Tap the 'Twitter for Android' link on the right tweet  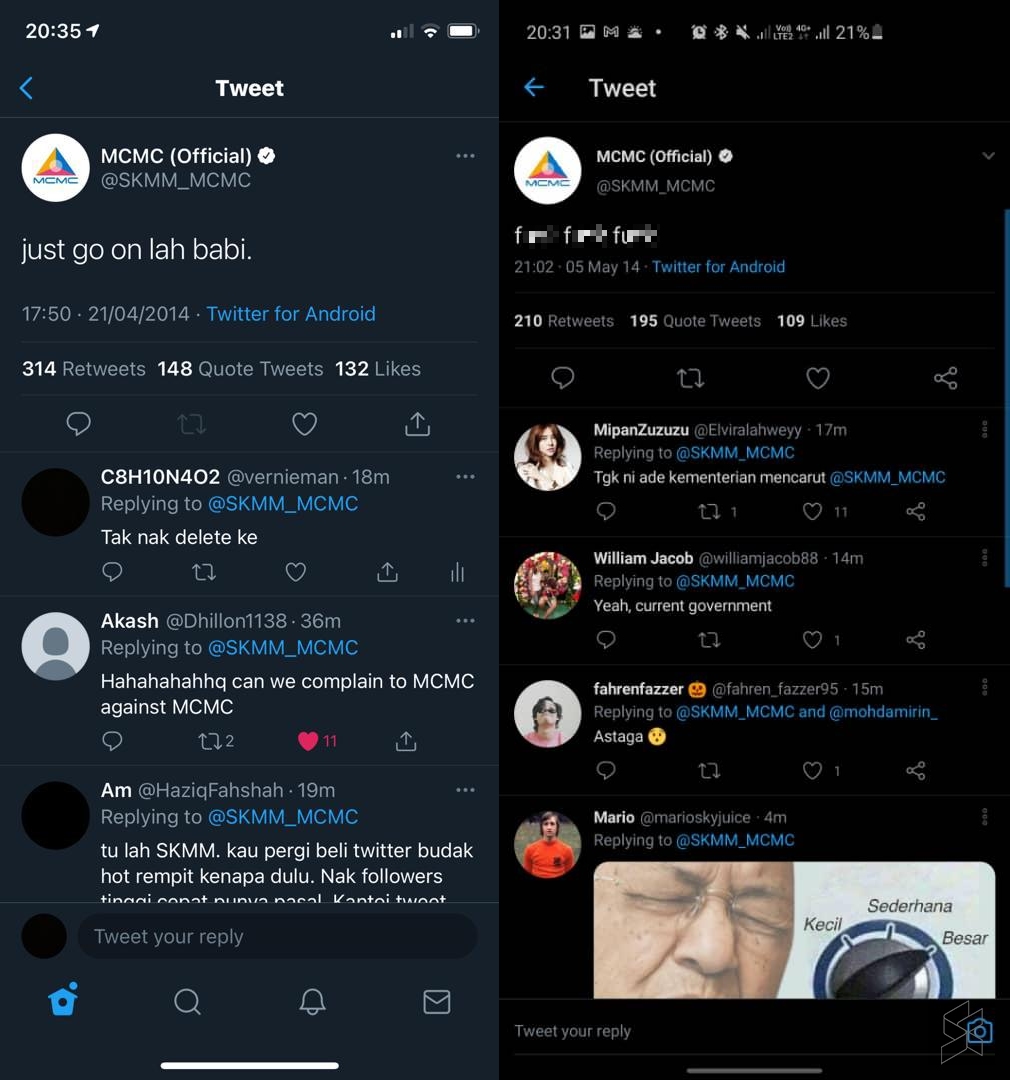718,267
